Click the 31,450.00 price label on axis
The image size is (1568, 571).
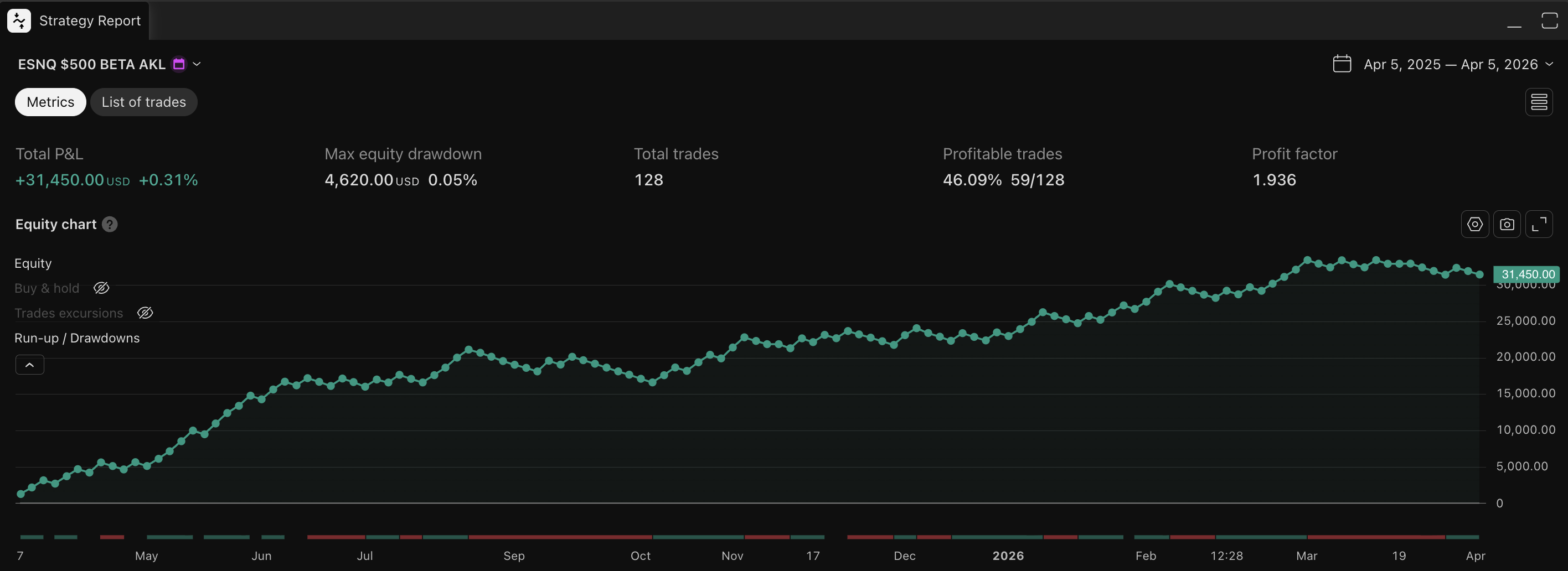(1526, 274)
